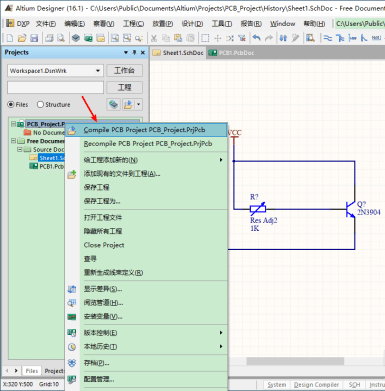
Task: Click the paste toolbar icon
Action: (x=178, y=38)
